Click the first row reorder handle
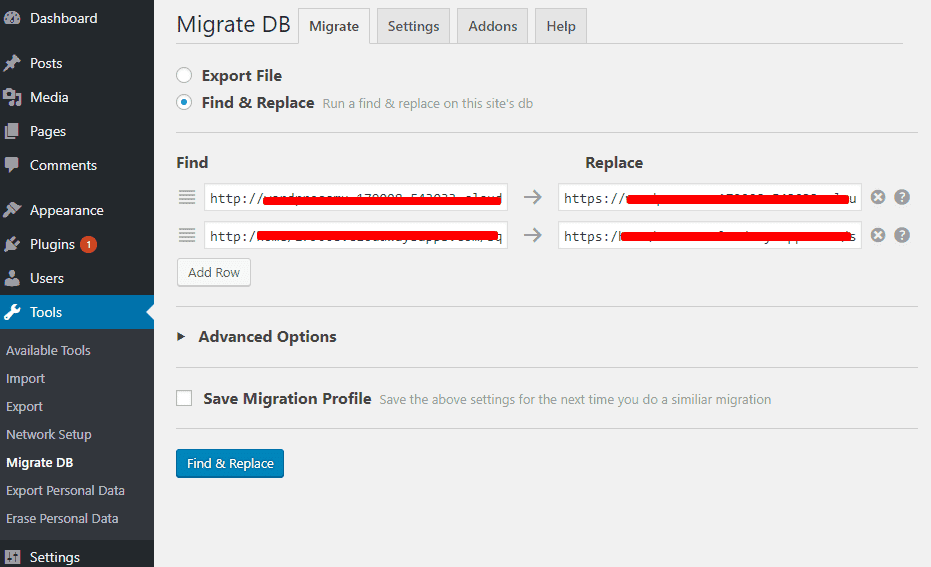The width and height of the screenshot is (931, 567). click(187, 198)
